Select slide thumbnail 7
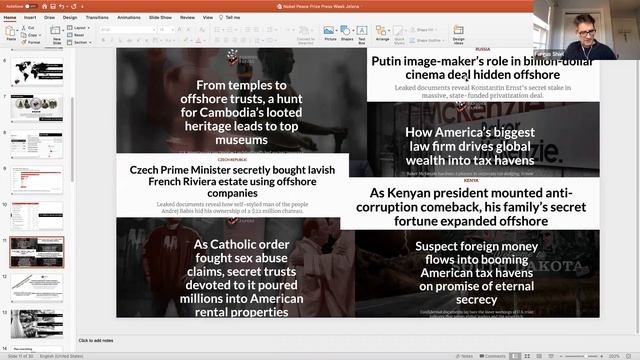The image size is (640, 360). [x=37, y=107]
